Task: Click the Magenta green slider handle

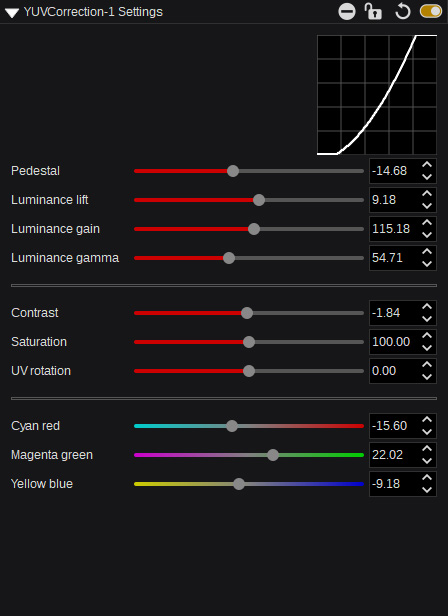Action: pyautogui.click(x=273, y=455)
